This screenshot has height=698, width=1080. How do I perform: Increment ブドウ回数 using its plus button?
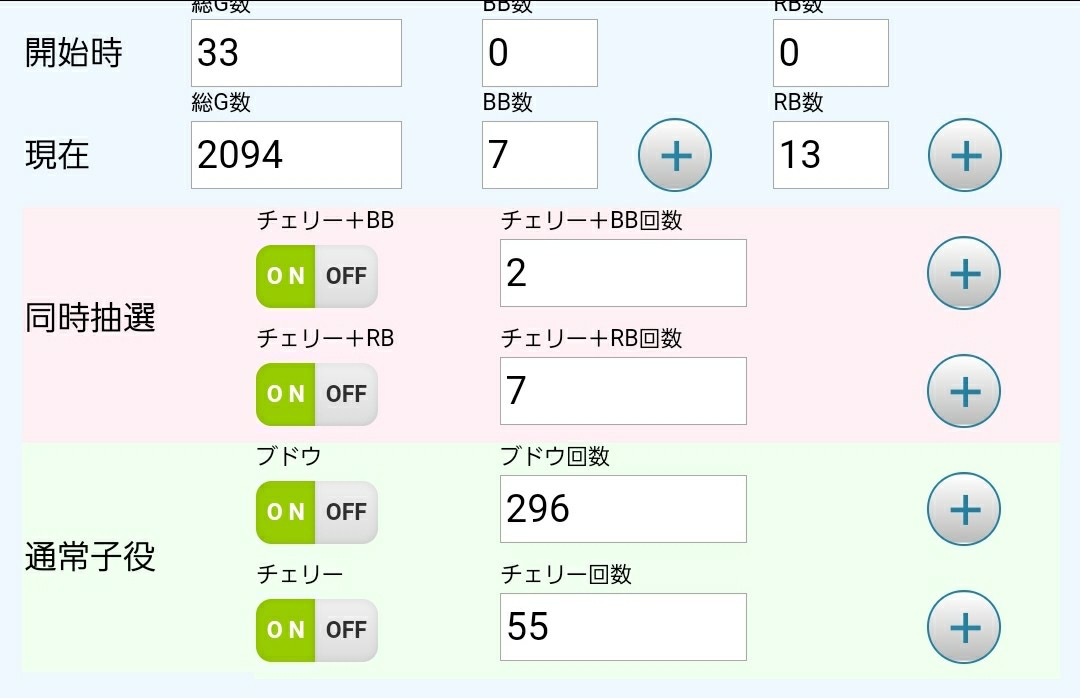pos(963,508)
